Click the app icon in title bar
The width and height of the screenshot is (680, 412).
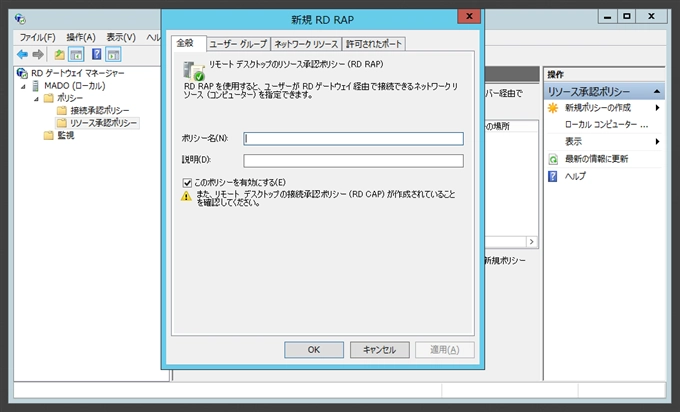tap(20, 19)
